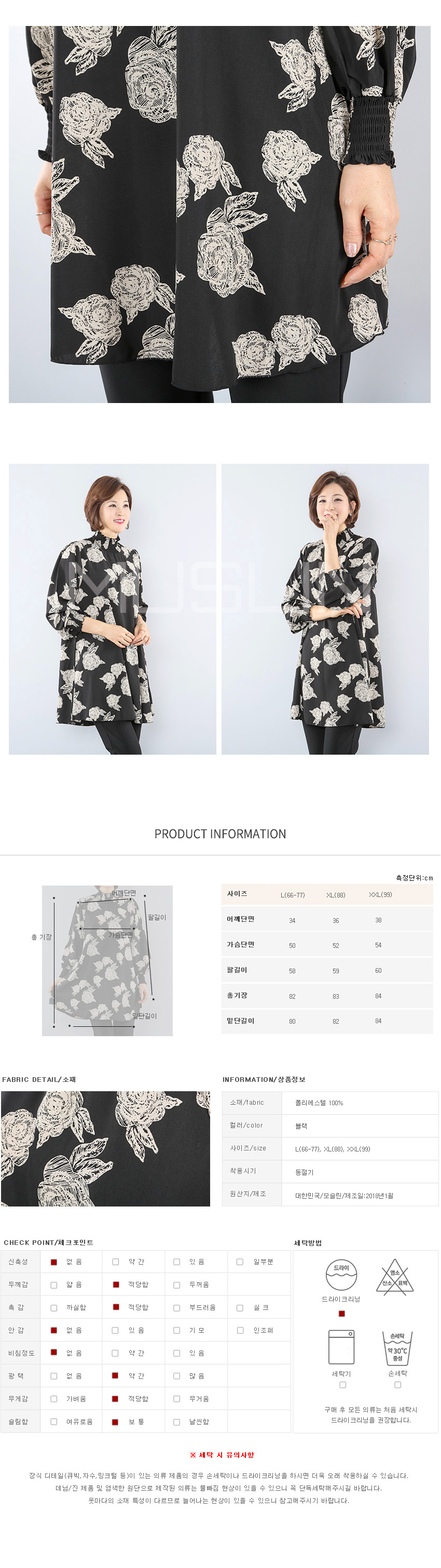This screenshot has height=1568, width=441.
Task: Click the washing machine (세탁기) icon
Action: [x=341, y=1347]
